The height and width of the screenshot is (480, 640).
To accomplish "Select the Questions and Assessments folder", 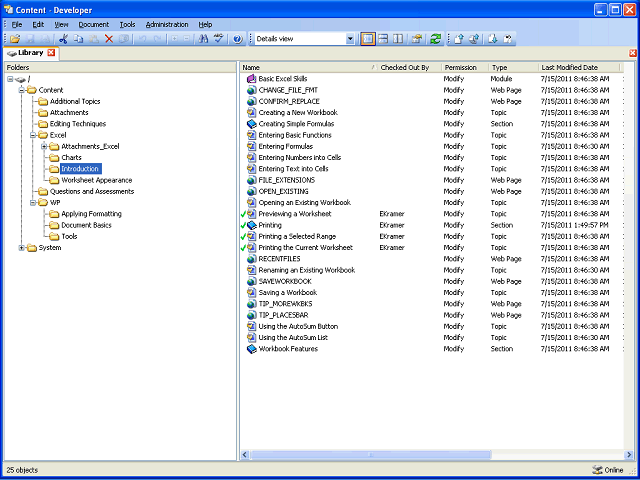I will pos(92,191).
